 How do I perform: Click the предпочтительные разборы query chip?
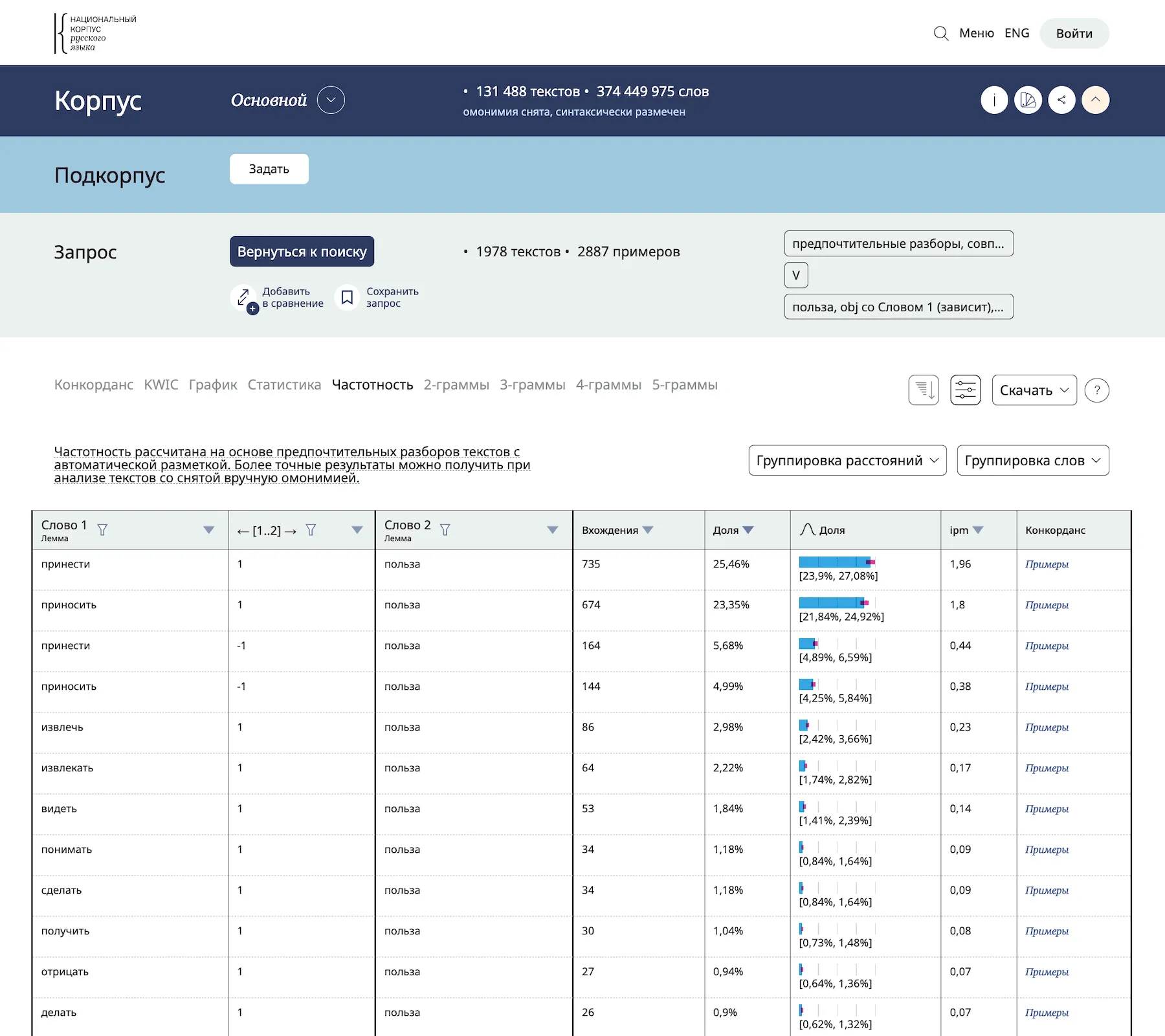point(899,244)
